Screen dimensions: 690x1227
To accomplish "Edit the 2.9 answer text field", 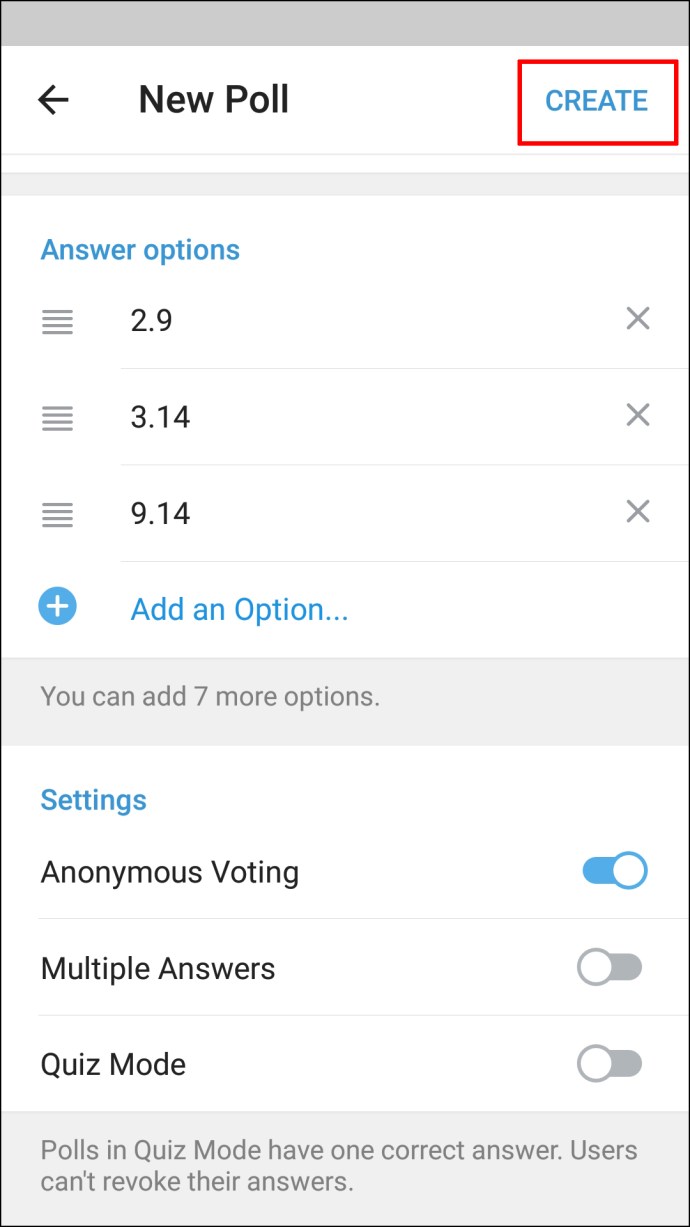I will point(360,320).
